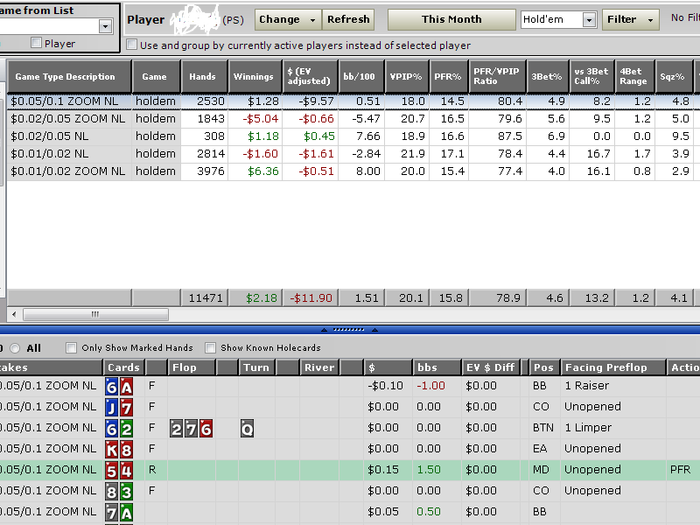
Task: Click the 6 A hole cards icon
Action: click(x=119, y=386)
